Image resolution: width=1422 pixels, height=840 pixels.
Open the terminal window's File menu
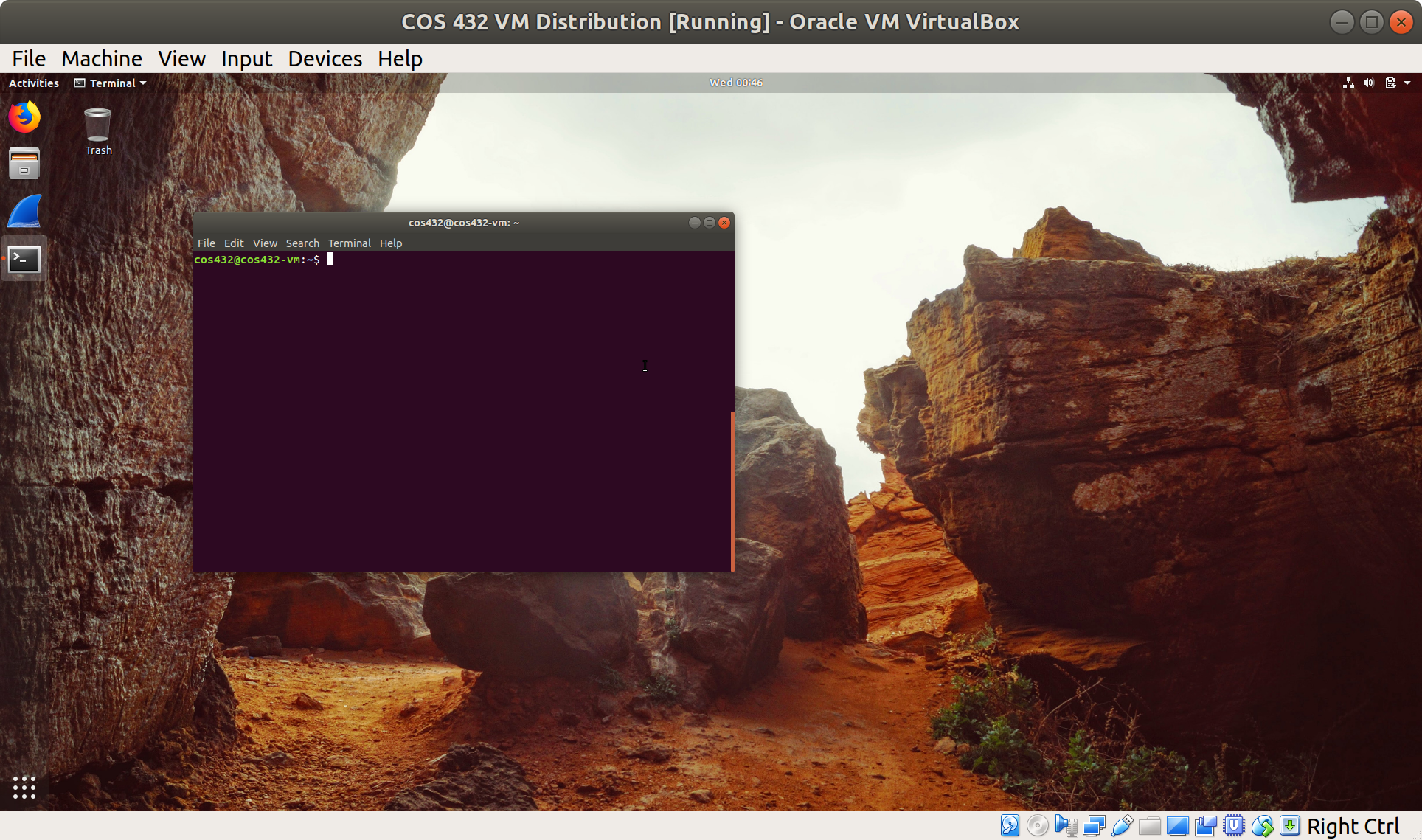click(x=206, y=243)
